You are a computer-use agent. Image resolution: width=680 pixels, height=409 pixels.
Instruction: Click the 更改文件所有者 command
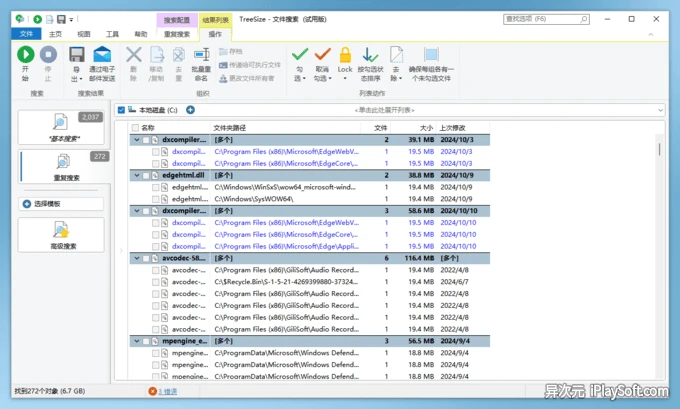246,79
